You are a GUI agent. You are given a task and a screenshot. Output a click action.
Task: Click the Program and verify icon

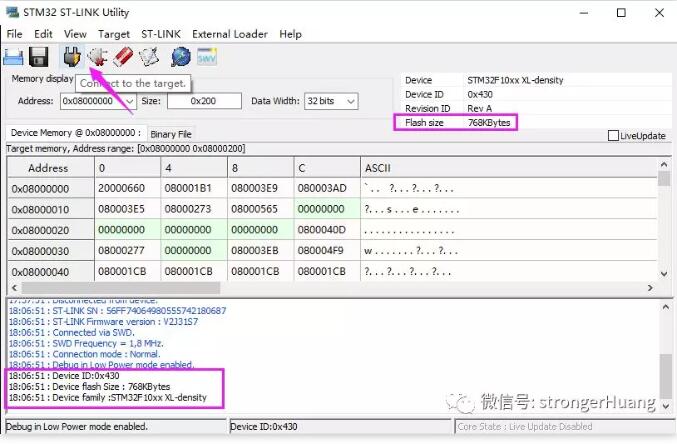[x=149, y=57]
